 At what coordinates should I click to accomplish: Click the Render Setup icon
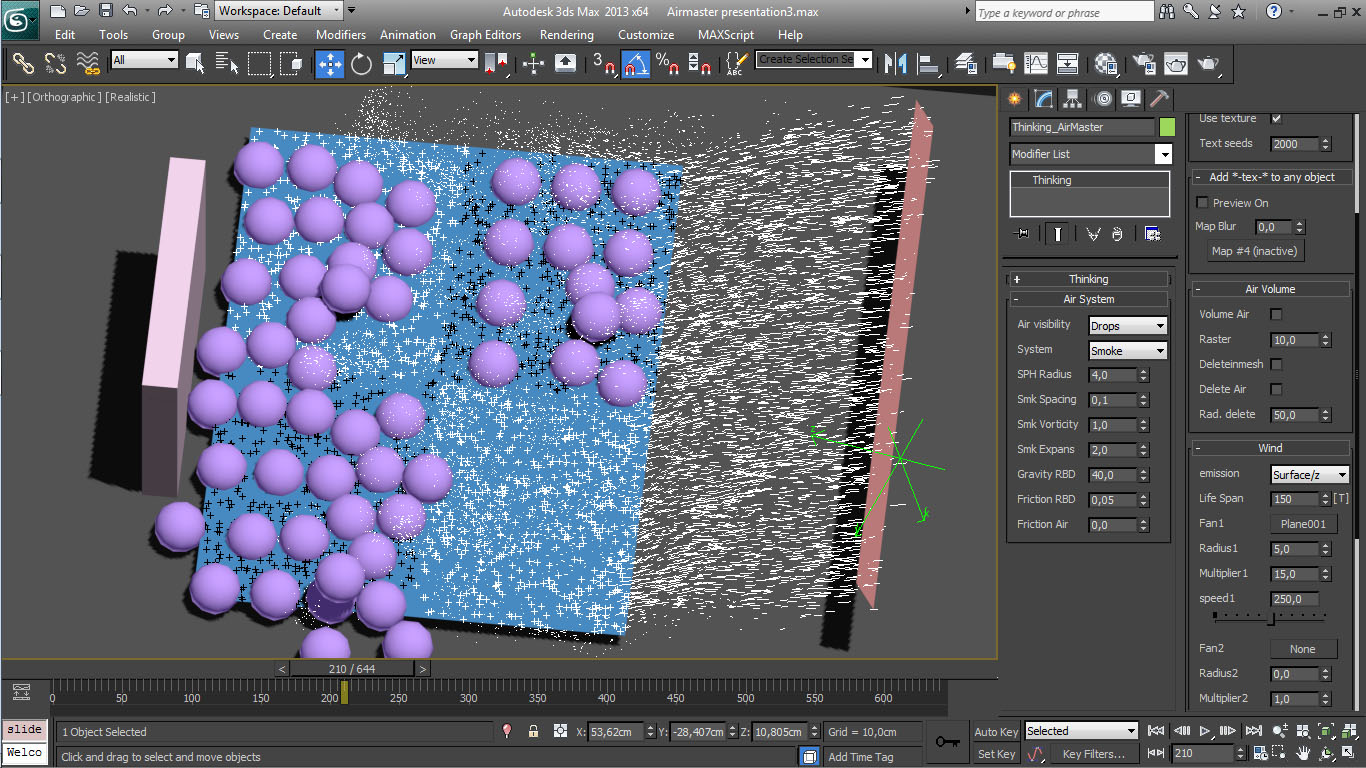click(1143, 64)
